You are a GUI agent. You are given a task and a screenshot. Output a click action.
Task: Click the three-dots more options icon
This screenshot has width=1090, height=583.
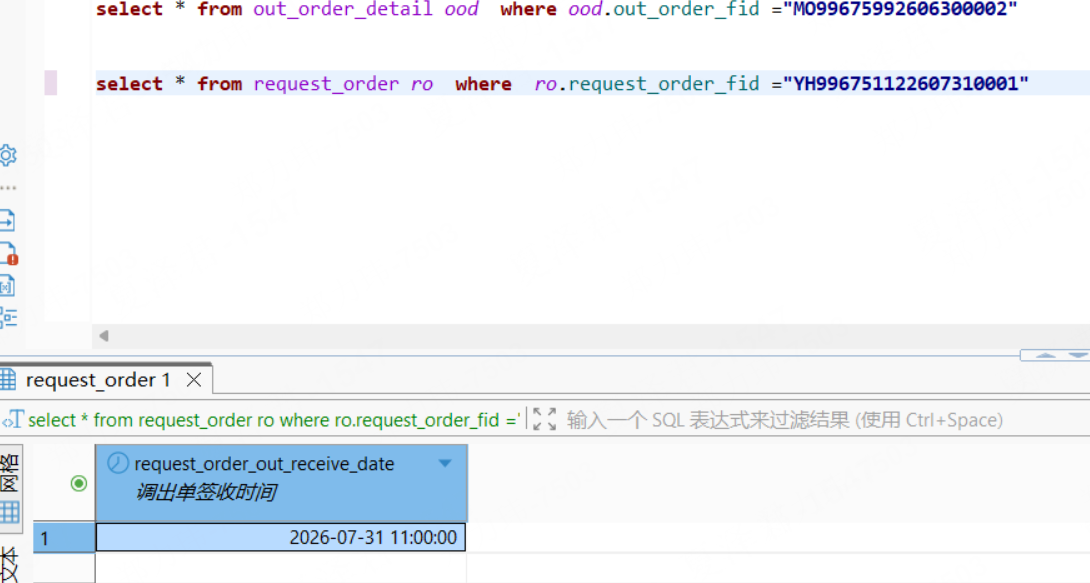8,188
